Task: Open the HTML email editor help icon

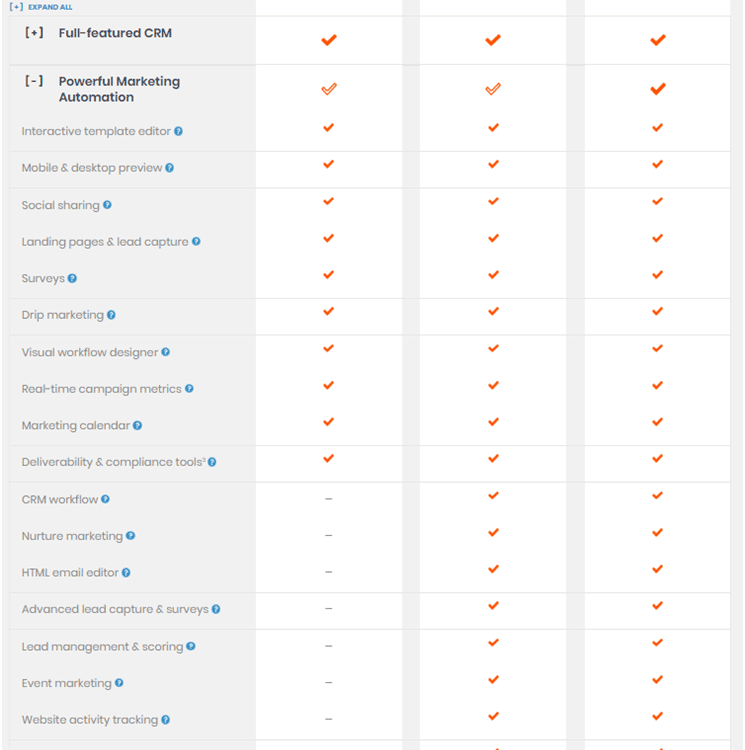Action: pyautogui.click(x=126, y=573)
